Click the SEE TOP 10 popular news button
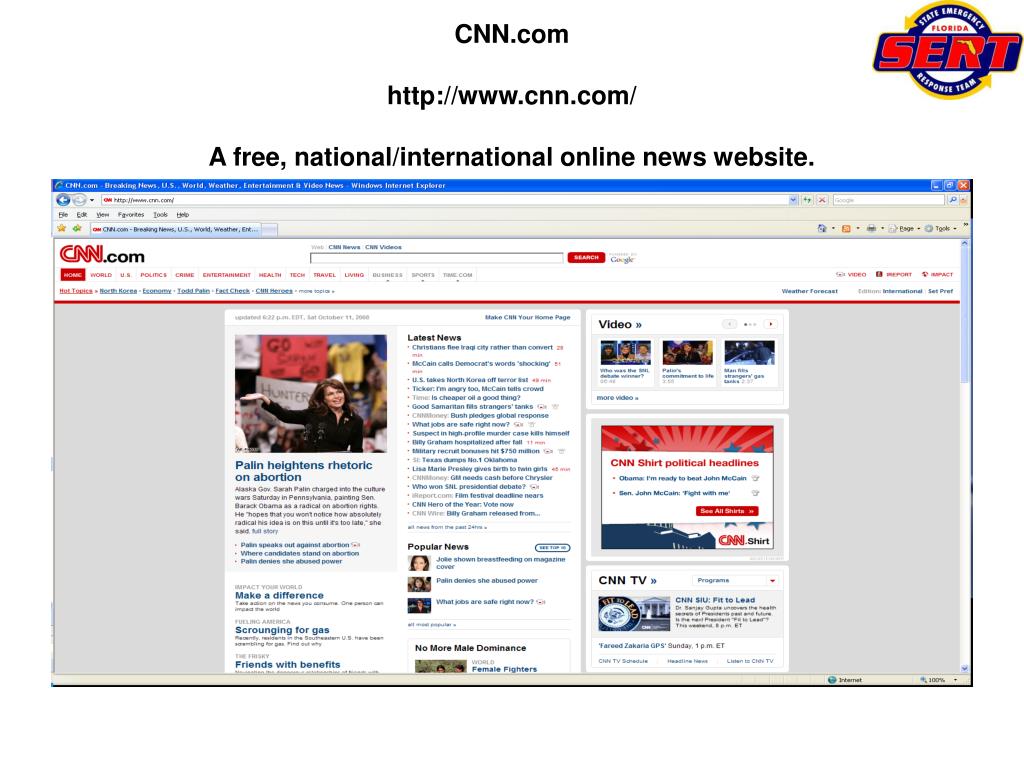 [552, 547]
